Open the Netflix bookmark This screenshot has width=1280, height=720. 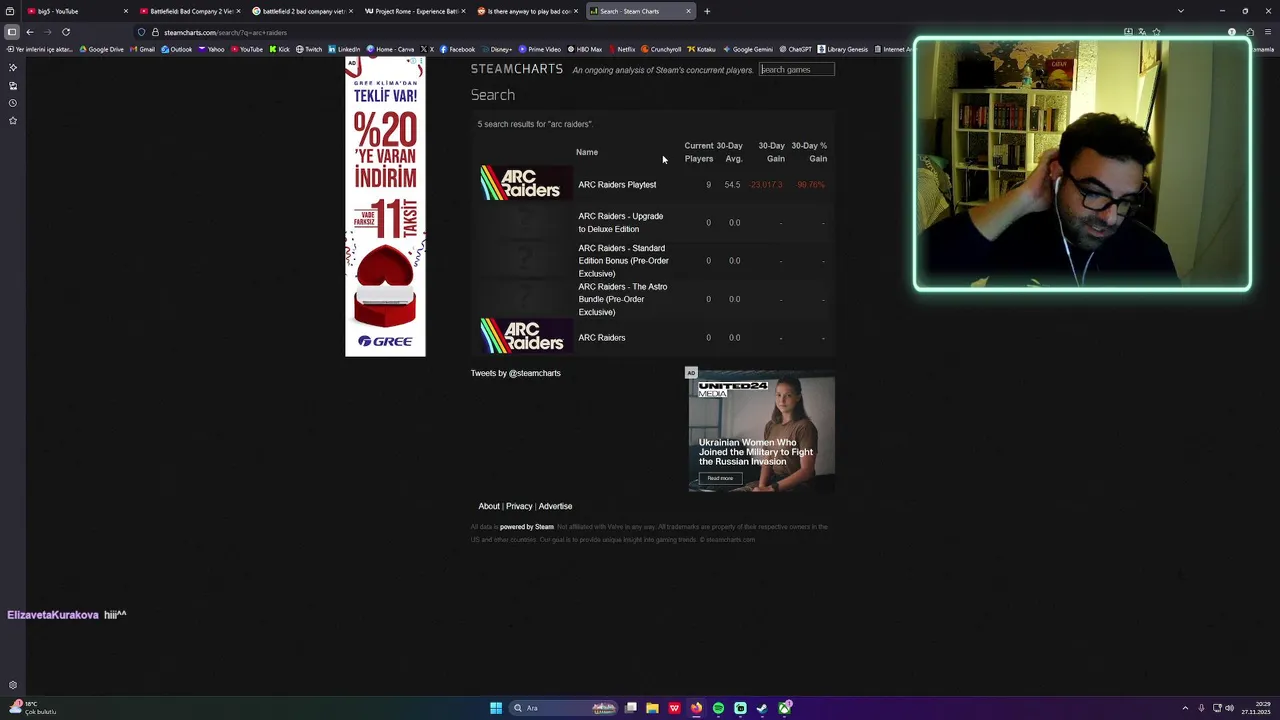[622, 49]
